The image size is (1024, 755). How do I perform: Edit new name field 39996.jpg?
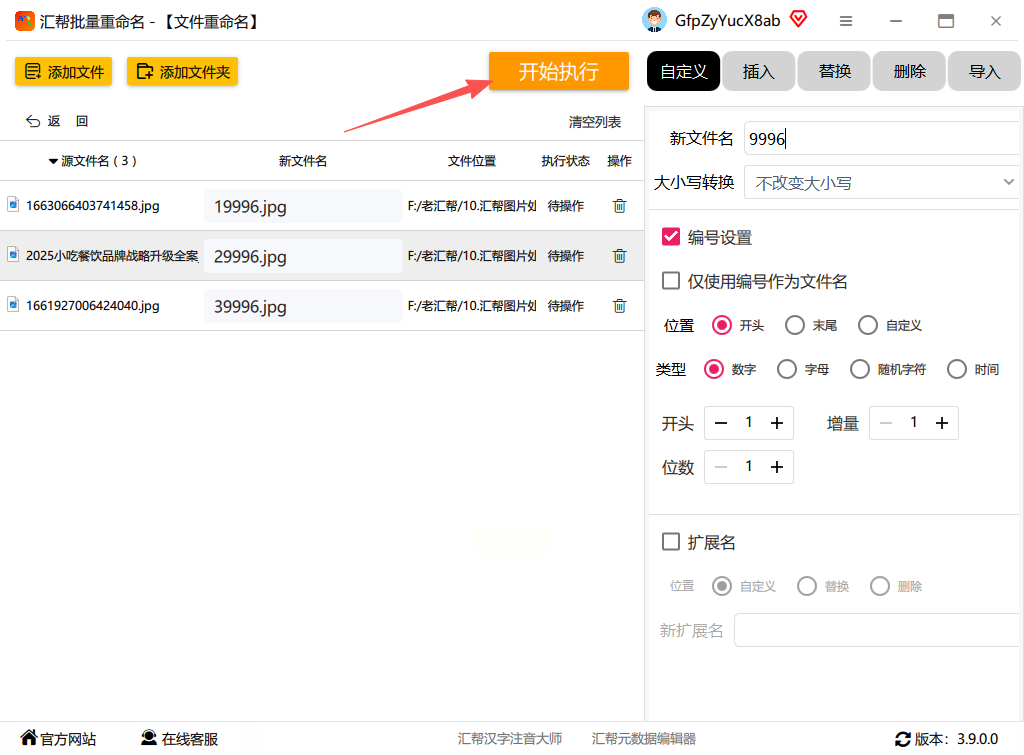coord(303,306)
